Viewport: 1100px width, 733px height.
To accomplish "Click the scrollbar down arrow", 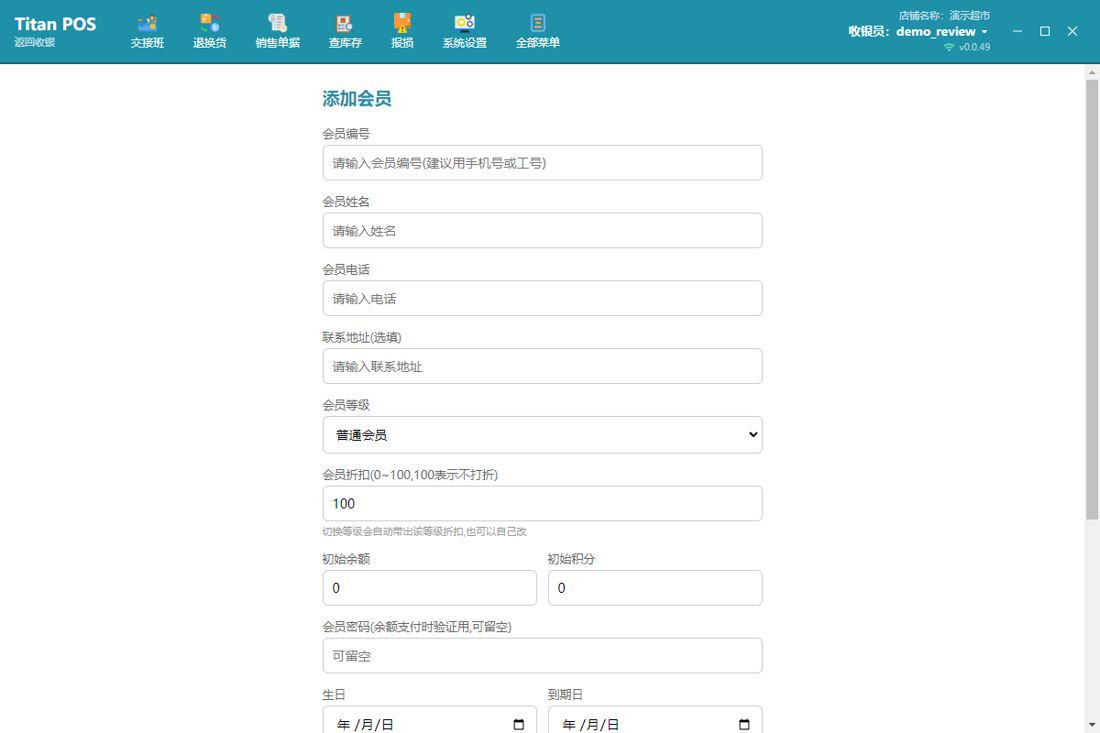I will 1092,725.
